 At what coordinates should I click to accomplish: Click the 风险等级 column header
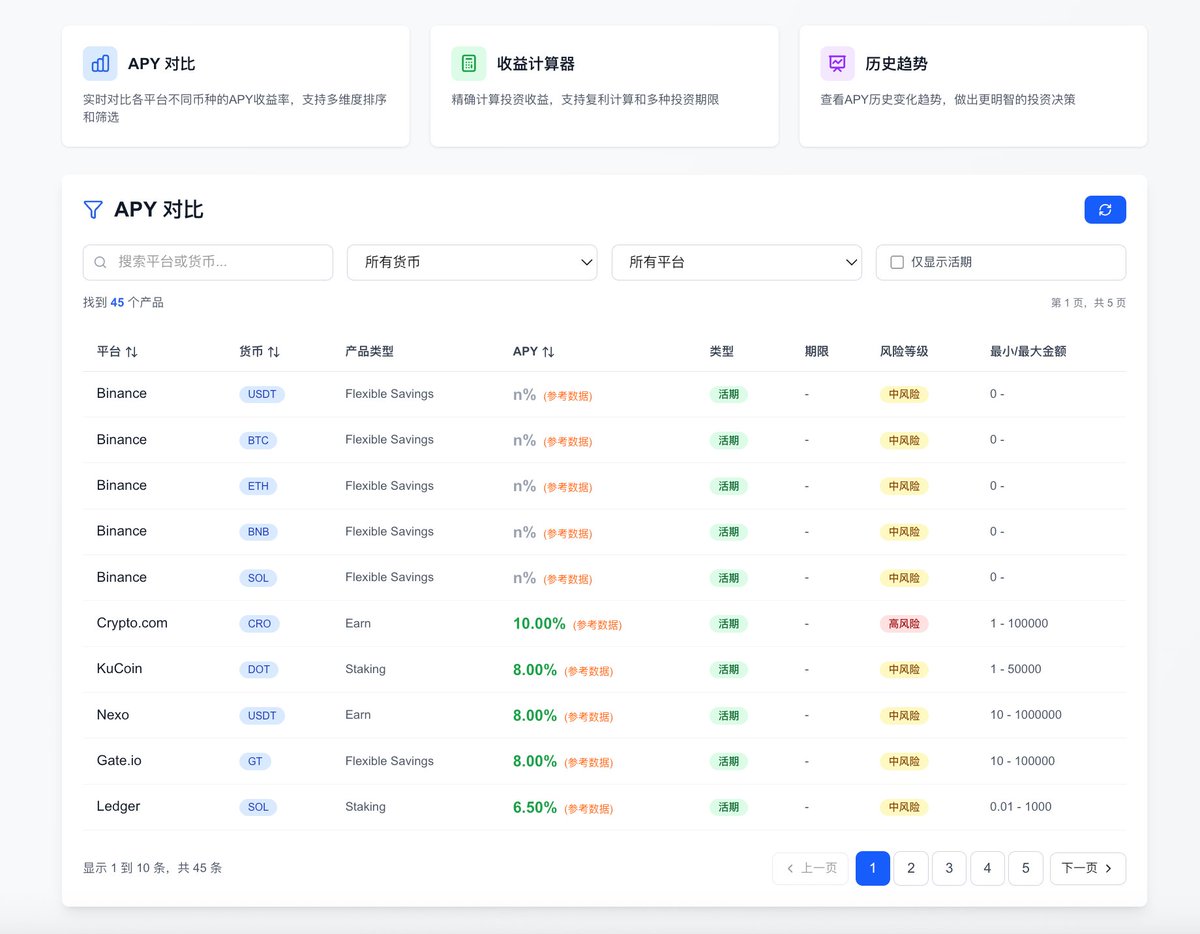[x=904, y=352]
